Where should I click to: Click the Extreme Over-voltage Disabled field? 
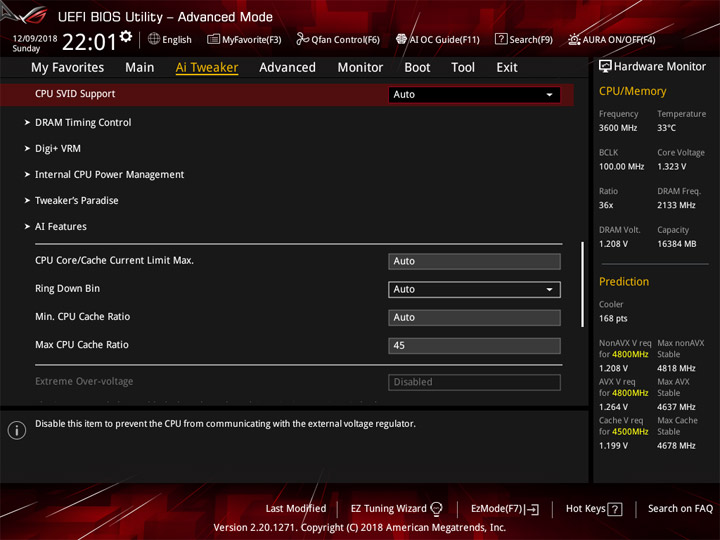[x=474, y=382]
